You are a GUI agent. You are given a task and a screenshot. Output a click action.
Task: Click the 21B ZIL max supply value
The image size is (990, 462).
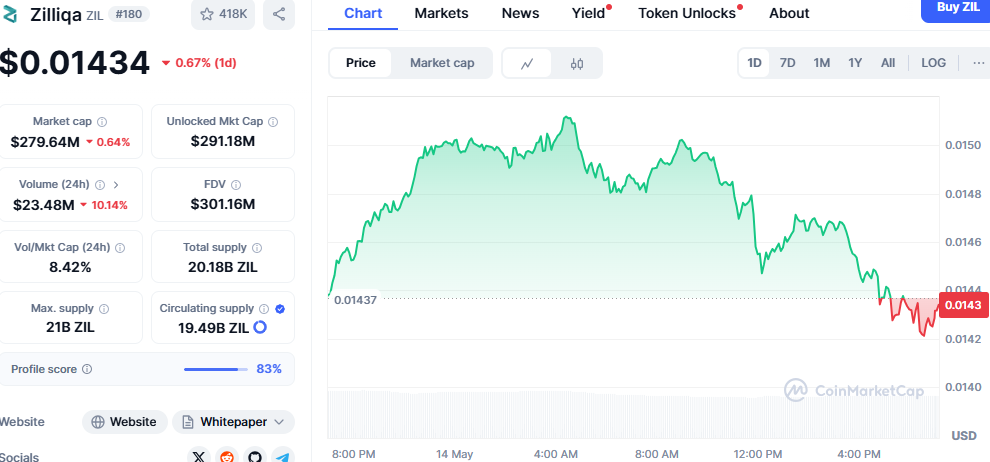click(70, 327)
